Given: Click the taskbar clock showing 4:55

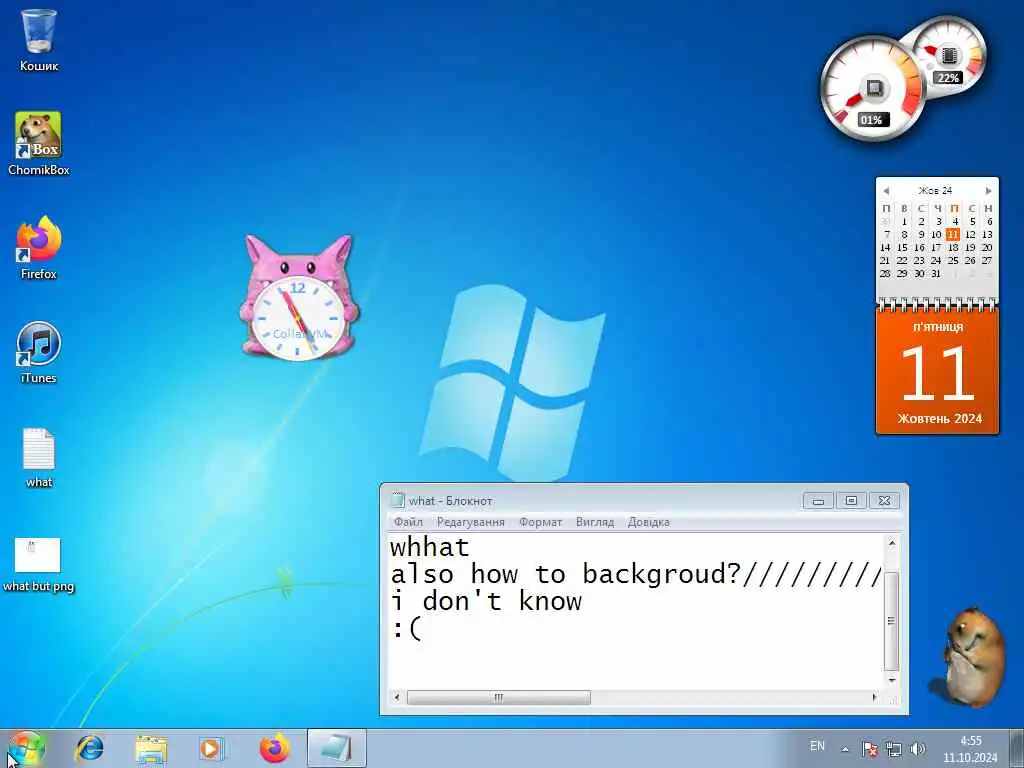Looking at the screenshot, I should [970, 749].
